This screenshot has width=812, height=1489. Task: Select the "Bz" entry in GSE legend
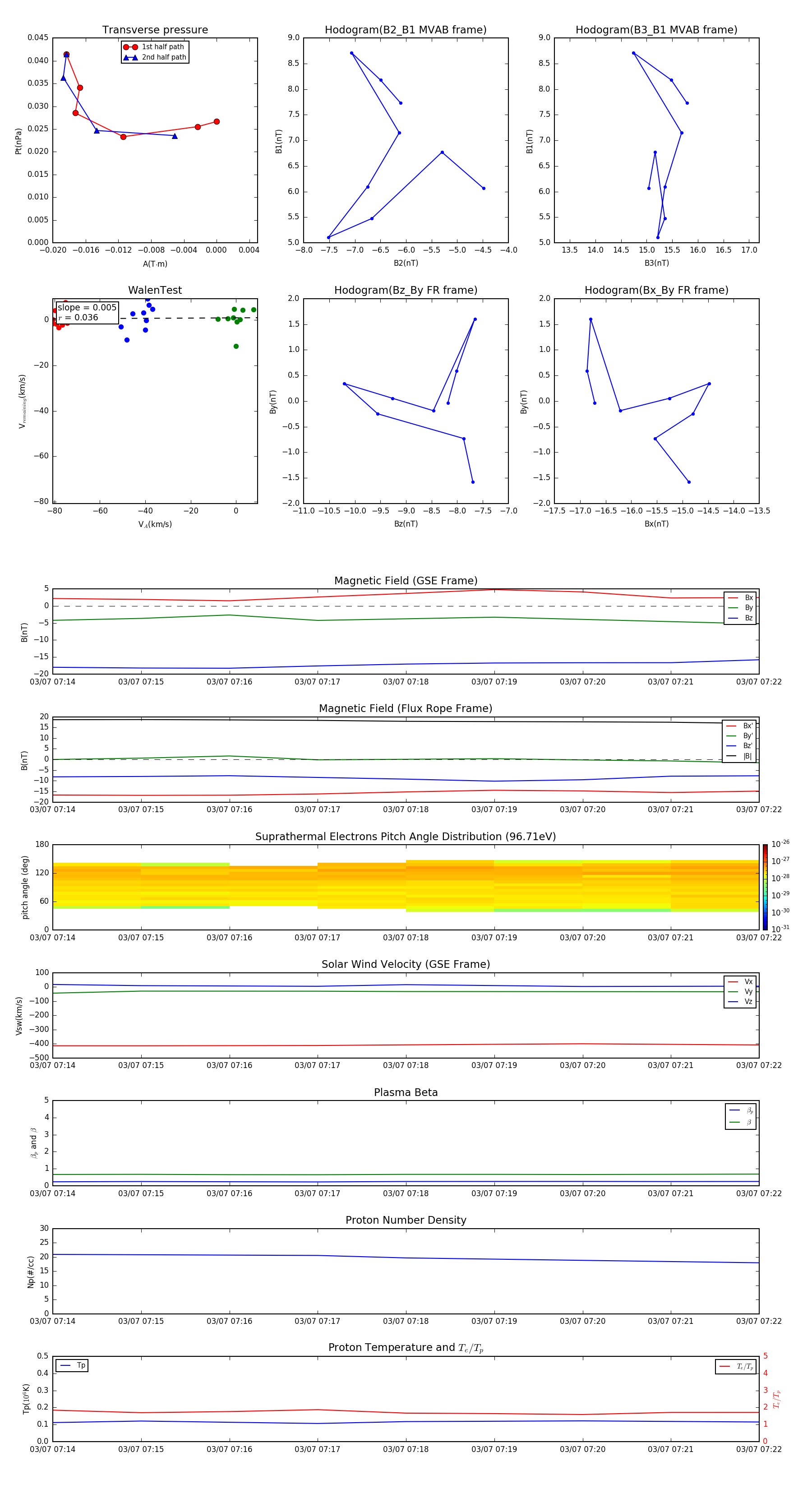pos(740,618)
